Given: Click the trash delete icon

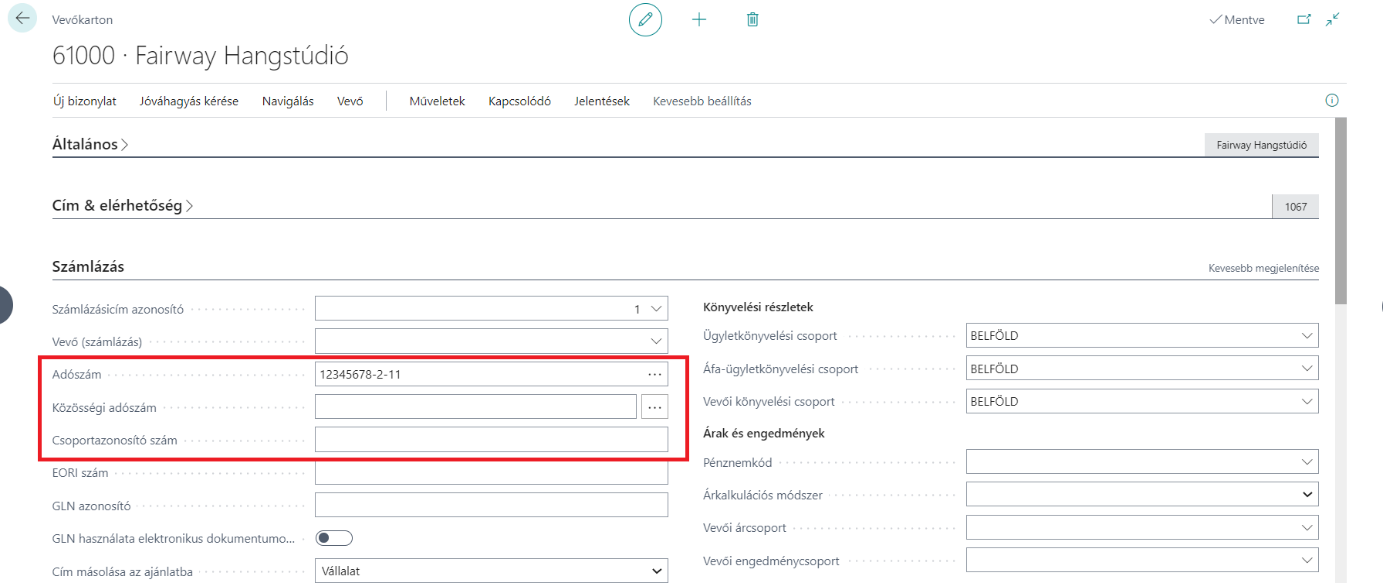Looking at the screenshot, I should coord(753,20).
